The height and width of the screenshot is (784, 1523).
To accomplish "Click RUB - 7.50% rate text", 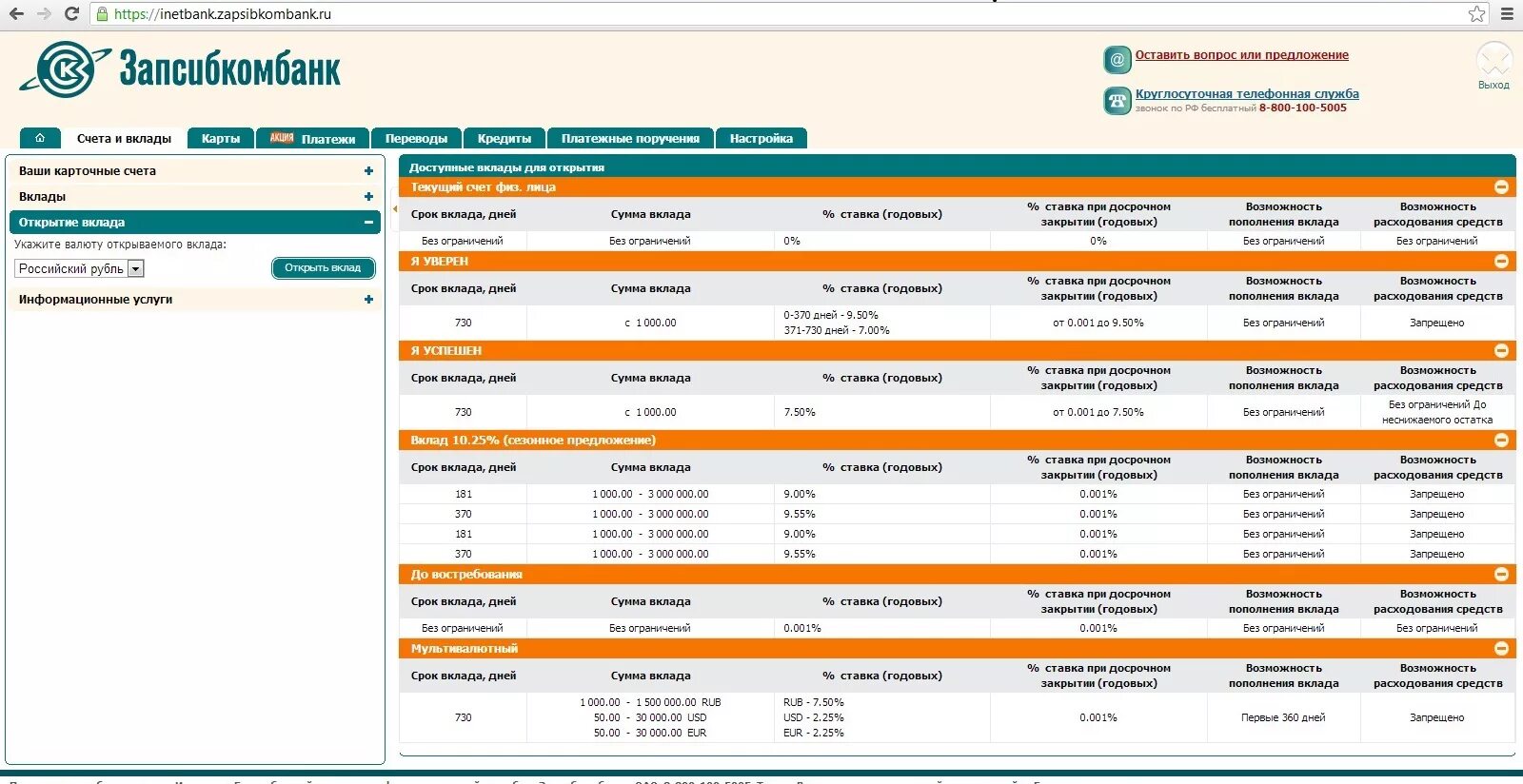I will 814,703.
